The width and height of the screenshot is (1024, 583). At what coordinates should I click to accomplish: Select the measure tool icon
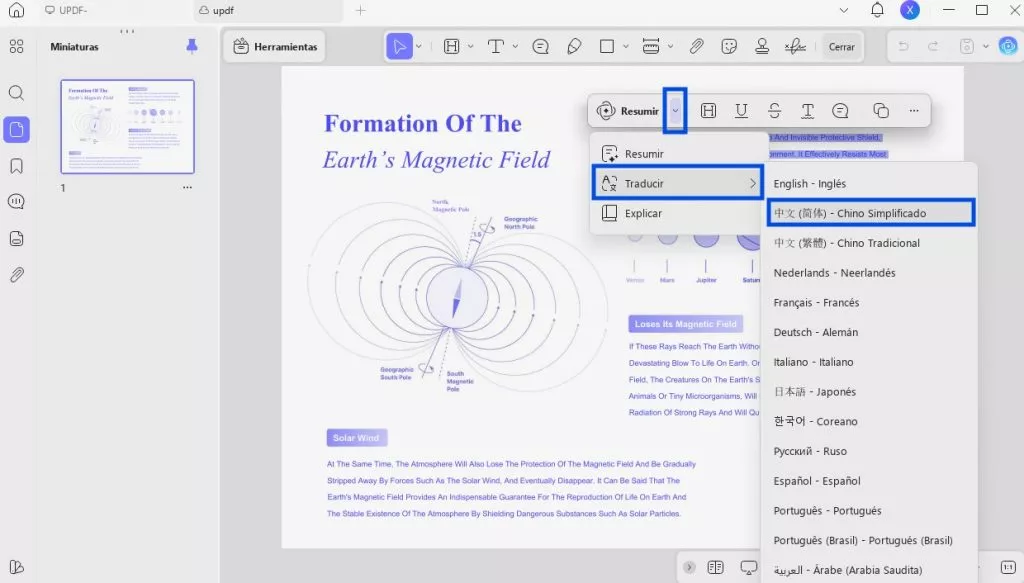[651, 46]
